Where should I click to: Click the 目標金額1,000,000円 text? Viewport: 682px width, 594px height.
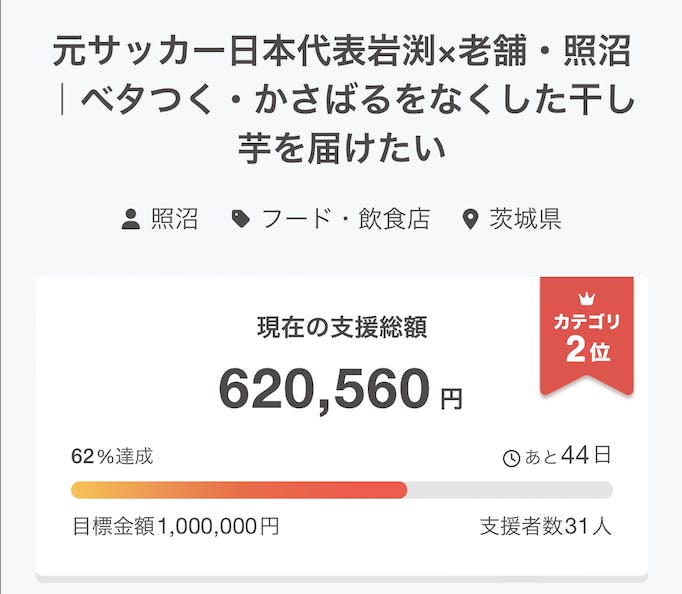pos(175,526)
